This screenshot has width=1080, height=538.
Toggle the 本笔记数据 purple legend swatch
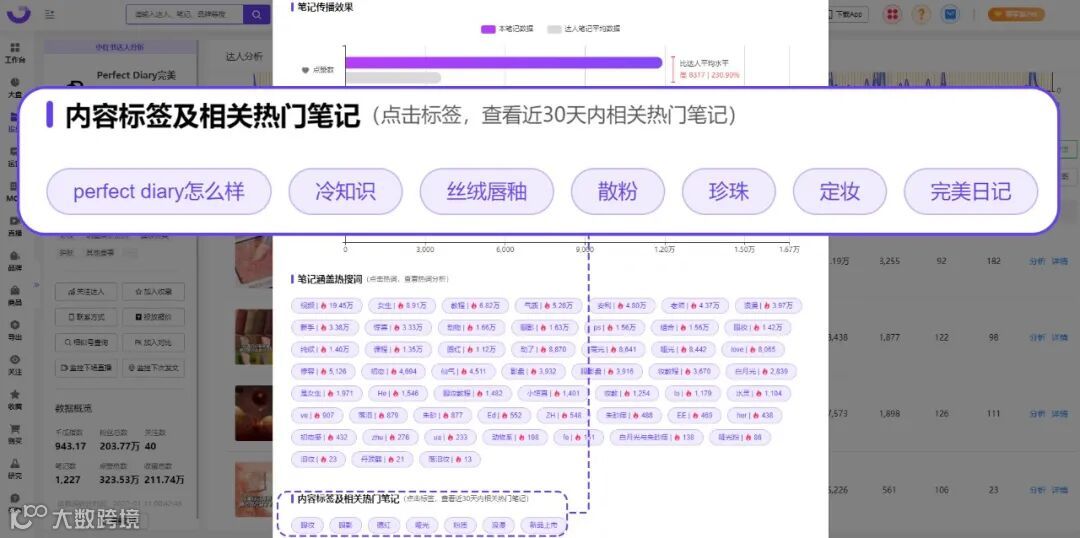point(488,29)
